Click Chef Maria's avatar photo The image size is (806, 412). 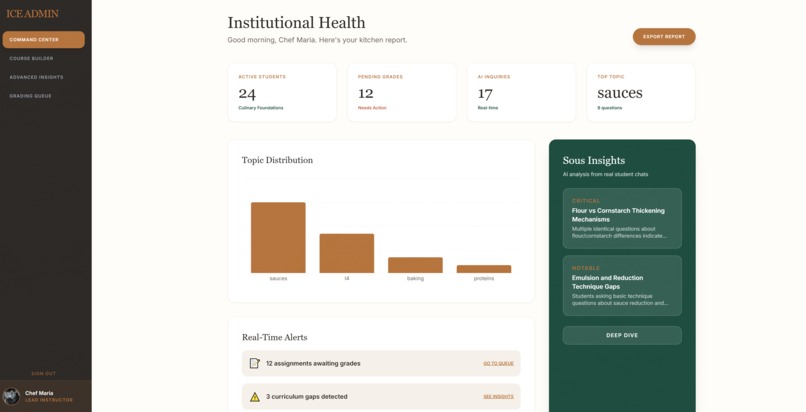[11, 396]
